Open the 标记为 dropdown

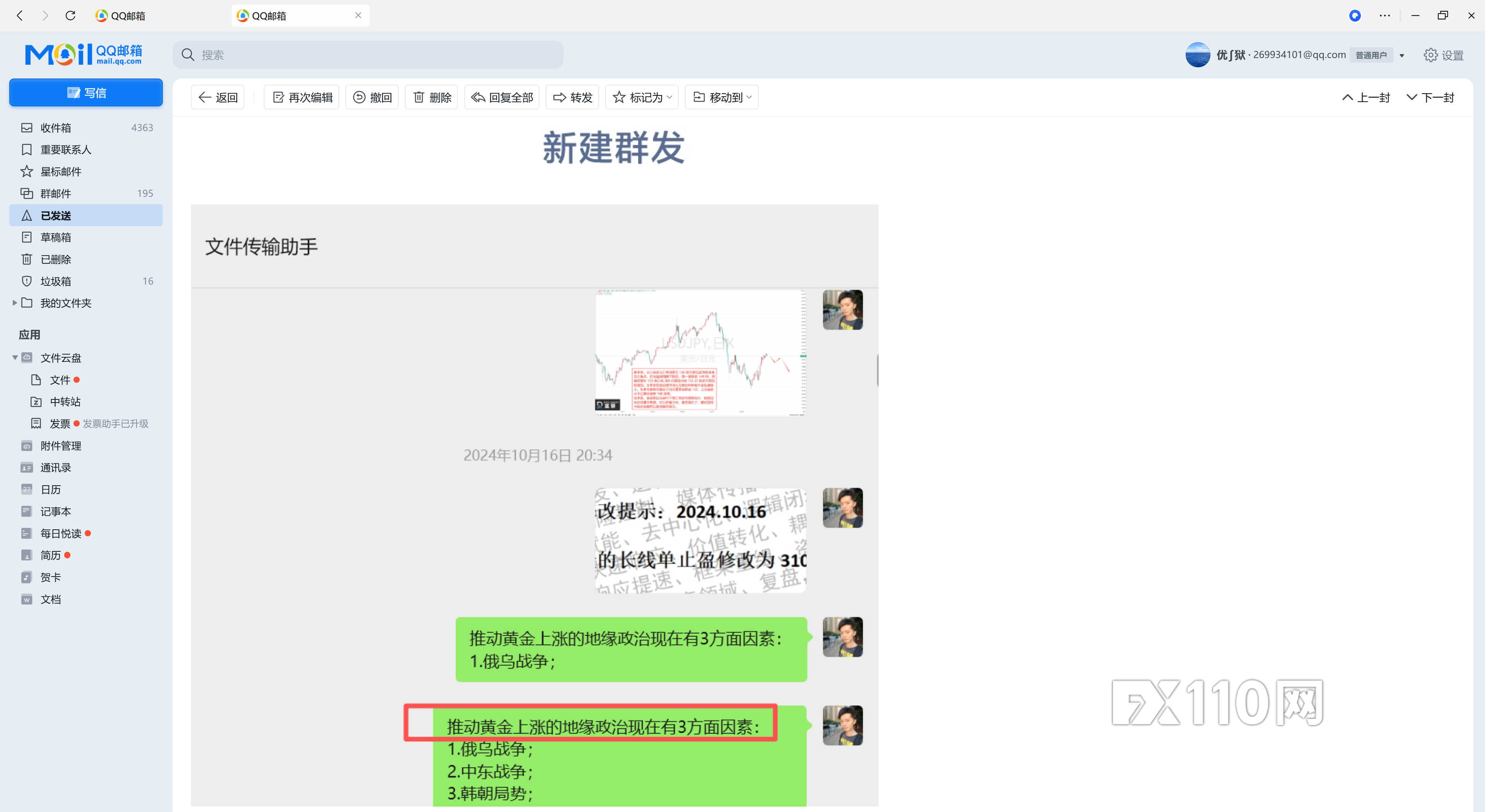642,97
